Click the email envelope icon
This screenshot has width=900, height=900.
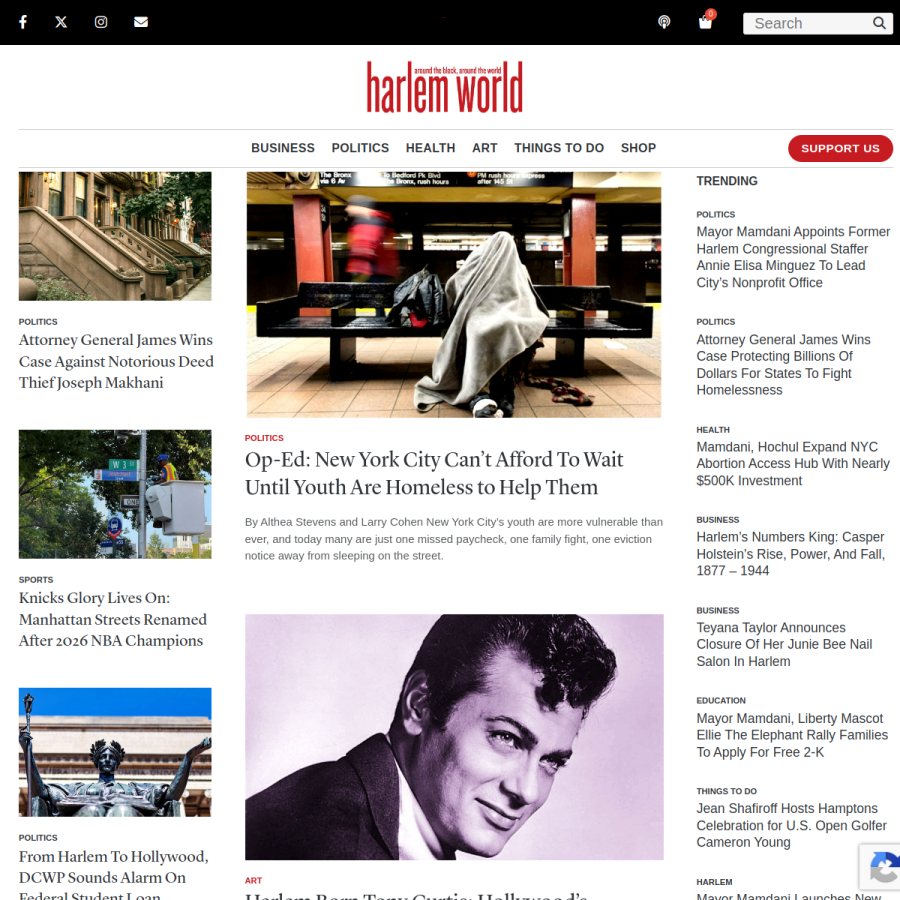tap(141, 22)
